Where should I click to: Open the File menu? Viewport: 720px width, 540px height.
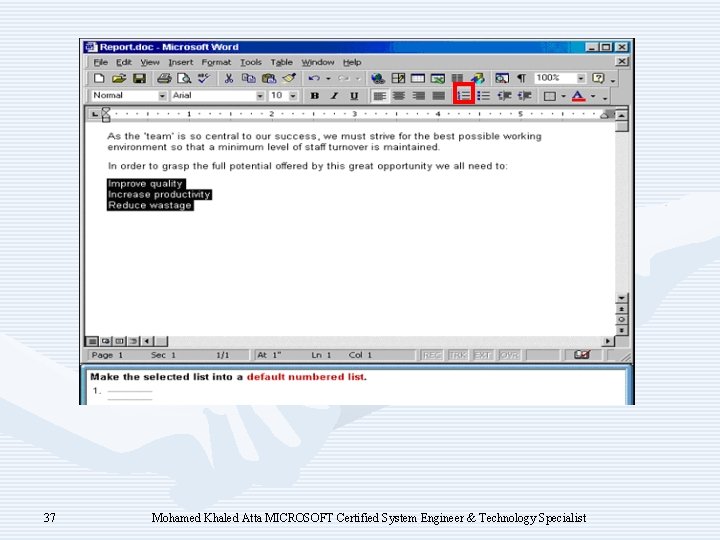[101, 62]
